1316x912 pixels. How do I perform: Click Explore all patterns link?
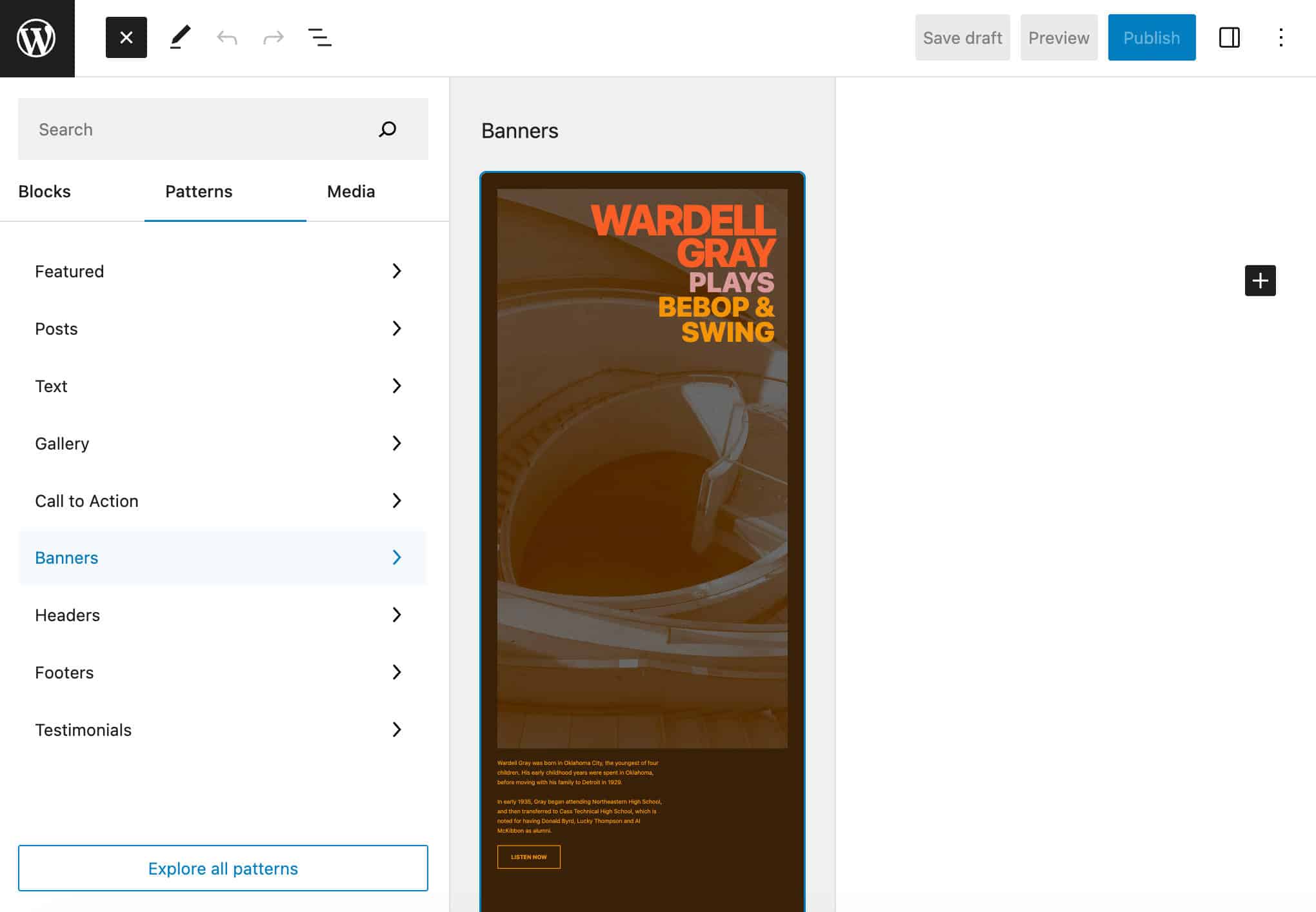pyautogui.click(x=223, y=867)
